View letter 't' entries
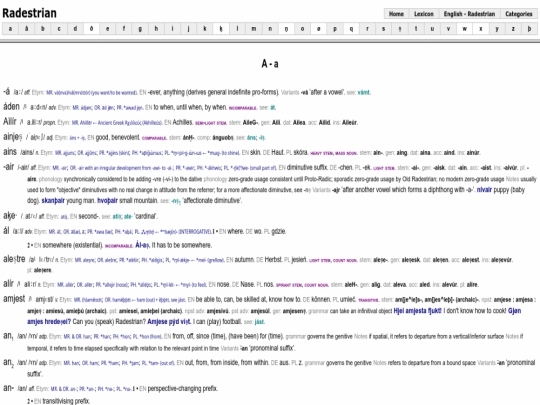This screenshot has width=540, height=405. [x=416, y=29]
